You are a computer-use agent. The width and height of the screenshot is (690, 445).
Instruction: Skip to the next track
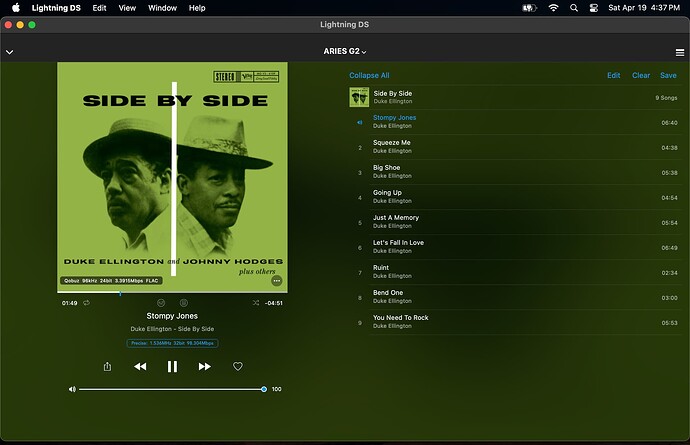(x=205, y=367)
